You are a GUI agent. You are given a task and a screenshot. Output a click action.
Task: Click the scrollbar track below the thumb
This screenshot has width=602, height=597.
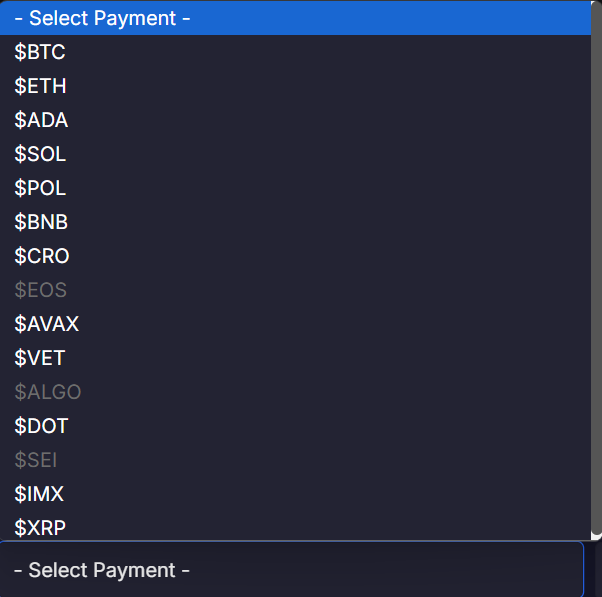coord(596,537)
